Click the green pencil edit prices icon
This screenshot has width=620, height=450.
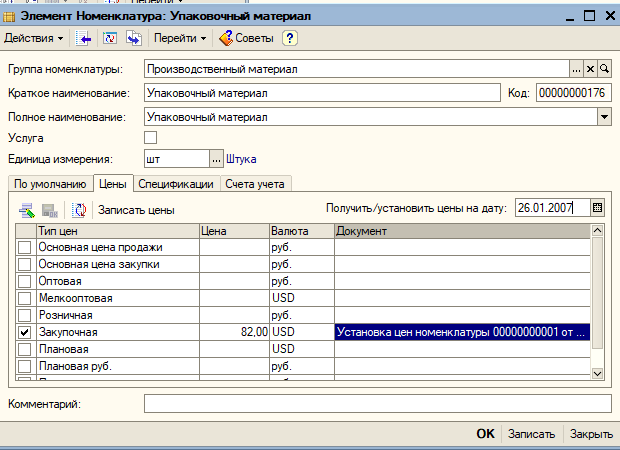(27, 210)
